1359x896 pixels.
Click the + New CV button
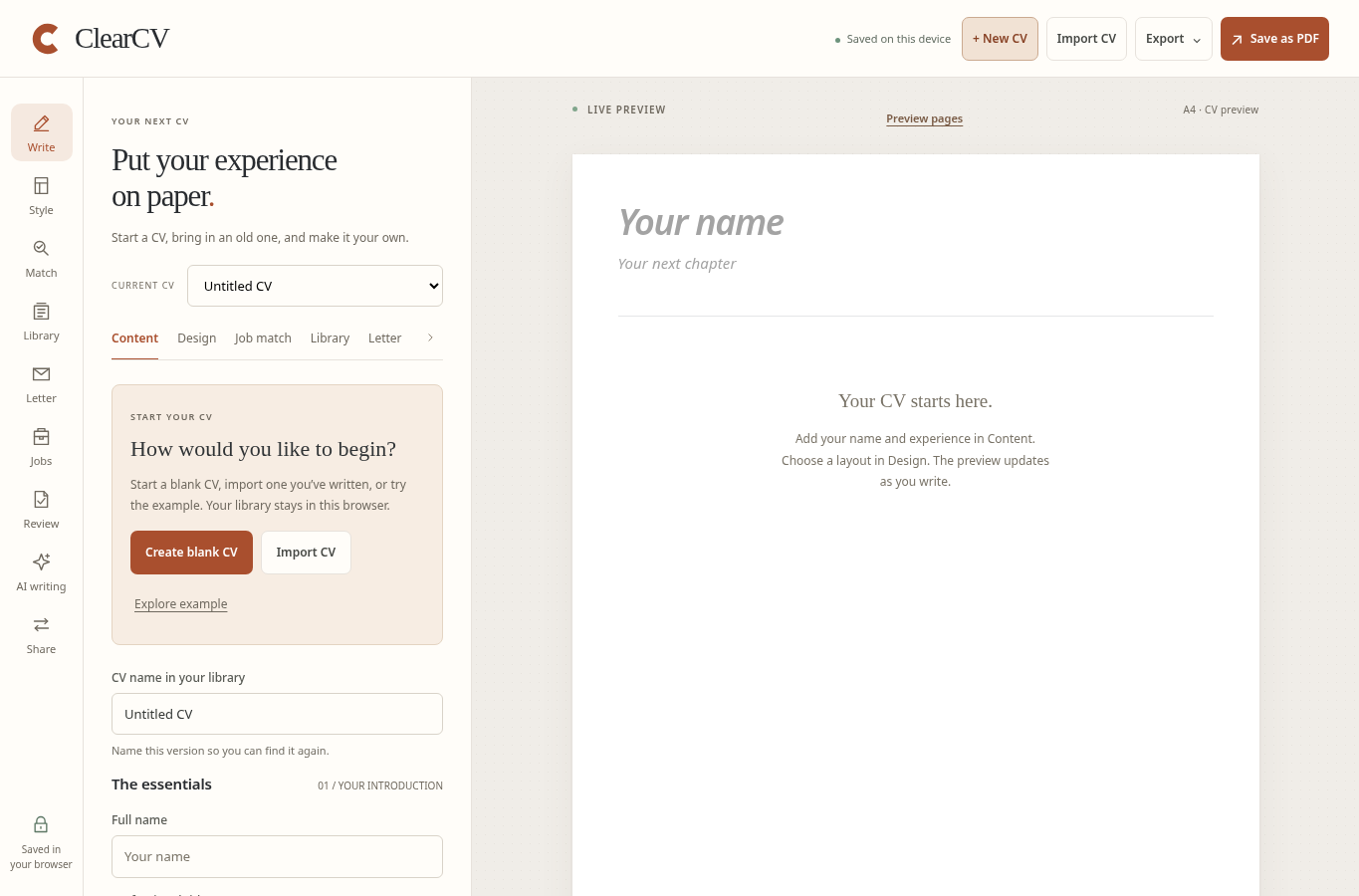[x=1000, y=39]
